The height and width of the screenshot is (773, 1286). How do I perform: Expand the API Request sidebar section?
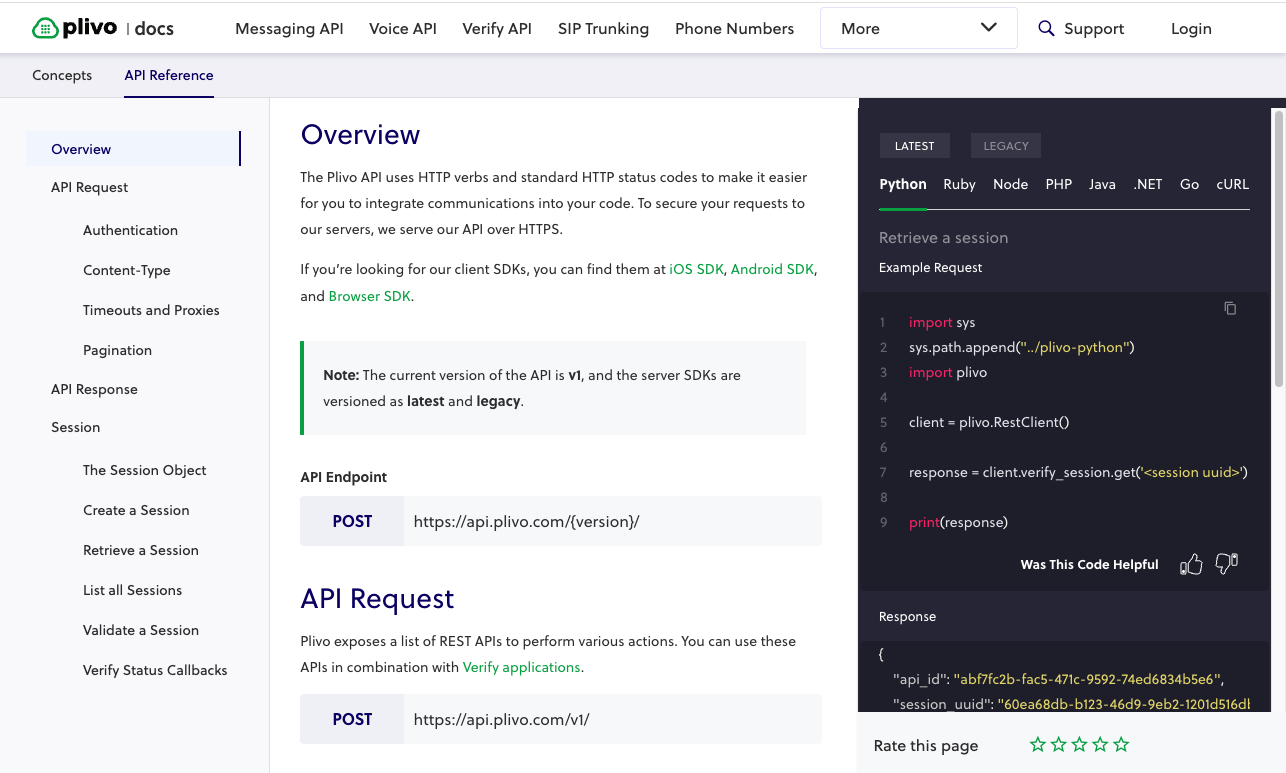click(x=90, y=187)
